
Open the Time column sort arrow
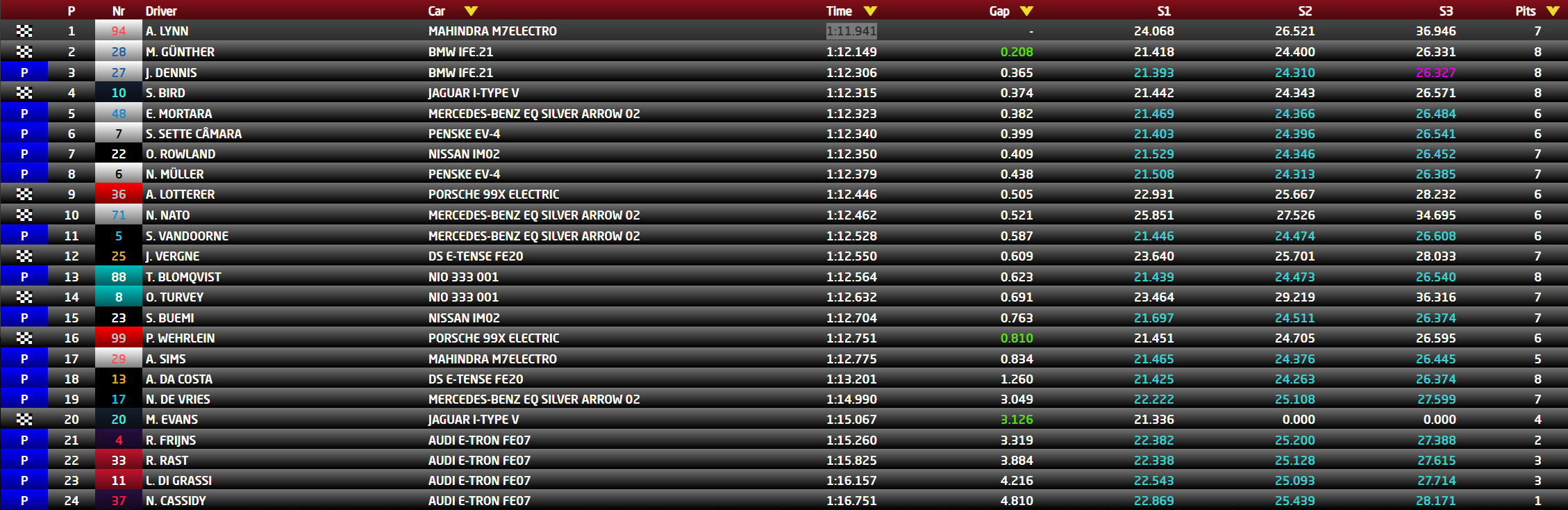(870, 11)
